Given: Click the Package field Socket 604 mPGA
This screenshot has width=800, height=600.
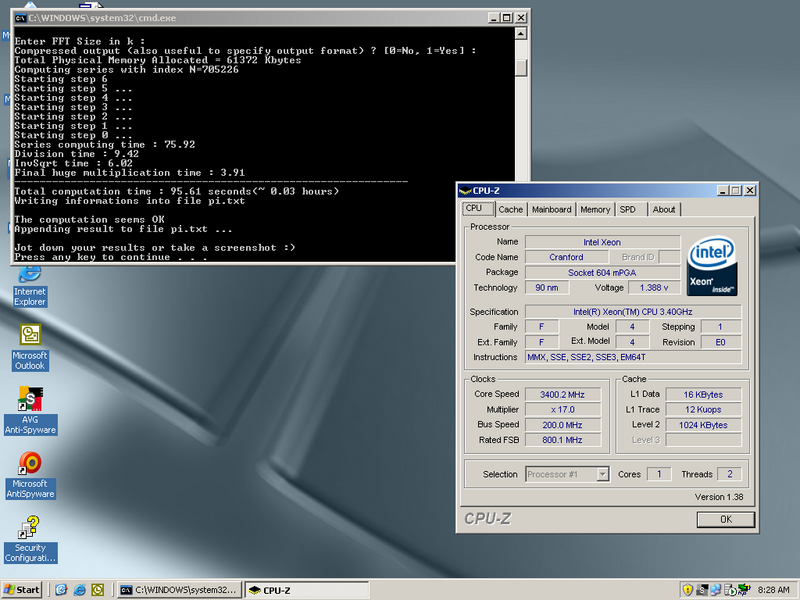Looking at the screenshot, I should point(603,272).
